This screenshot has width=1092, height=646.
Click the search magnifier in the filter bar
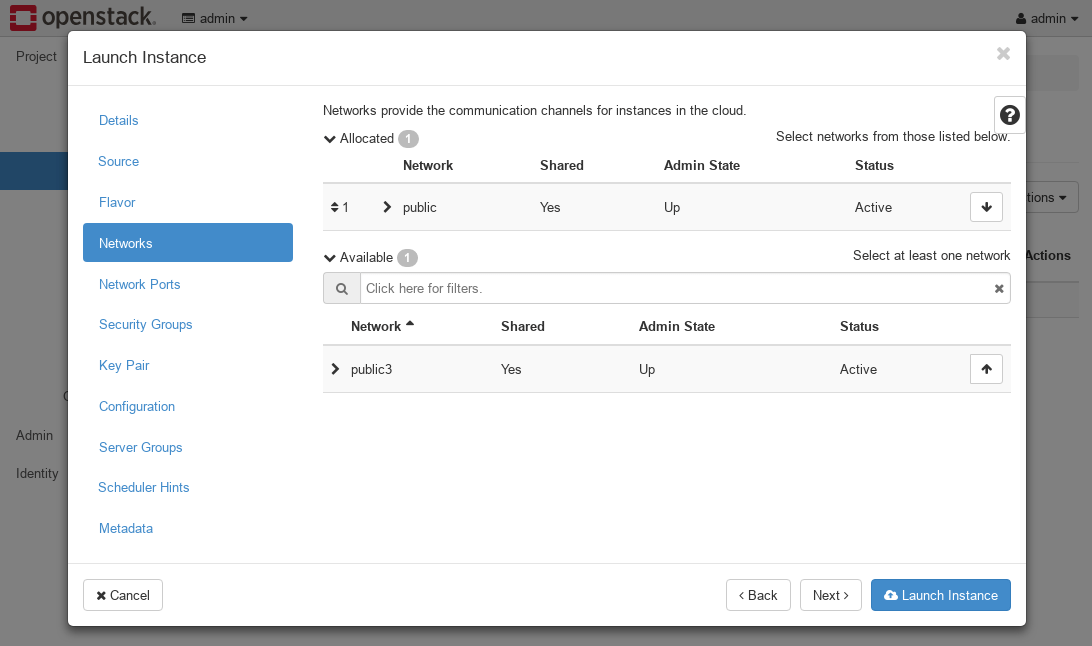pyautogui.click(x=341, y=288)
